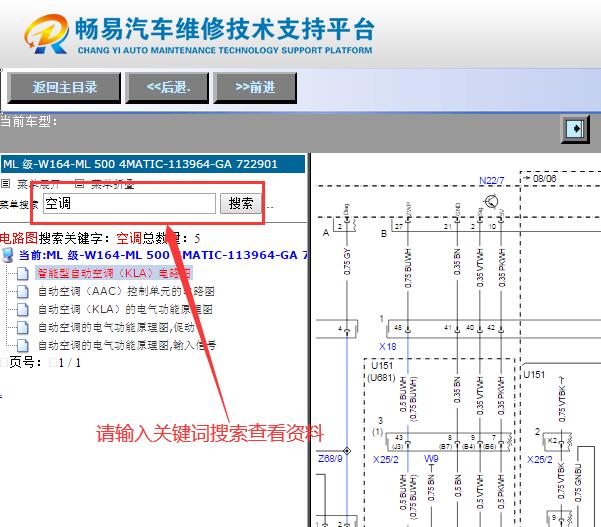Open 自动空调的电气功能原理图,输入信号 entry
Viewport: 601px width, 527px height.
click(126, 345)
